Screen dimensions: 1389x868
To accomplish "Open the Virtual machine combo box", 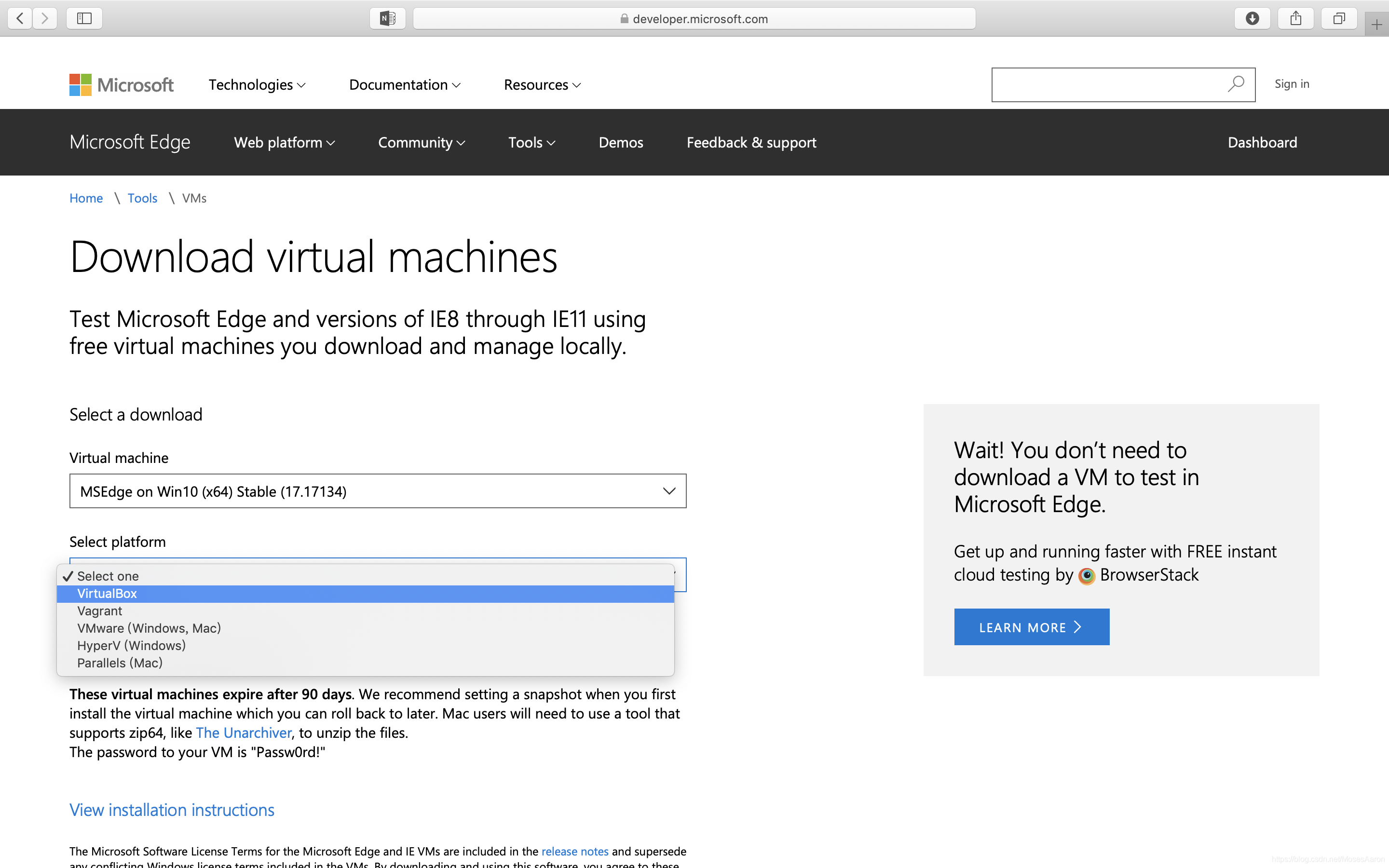I will click(378, 491).
